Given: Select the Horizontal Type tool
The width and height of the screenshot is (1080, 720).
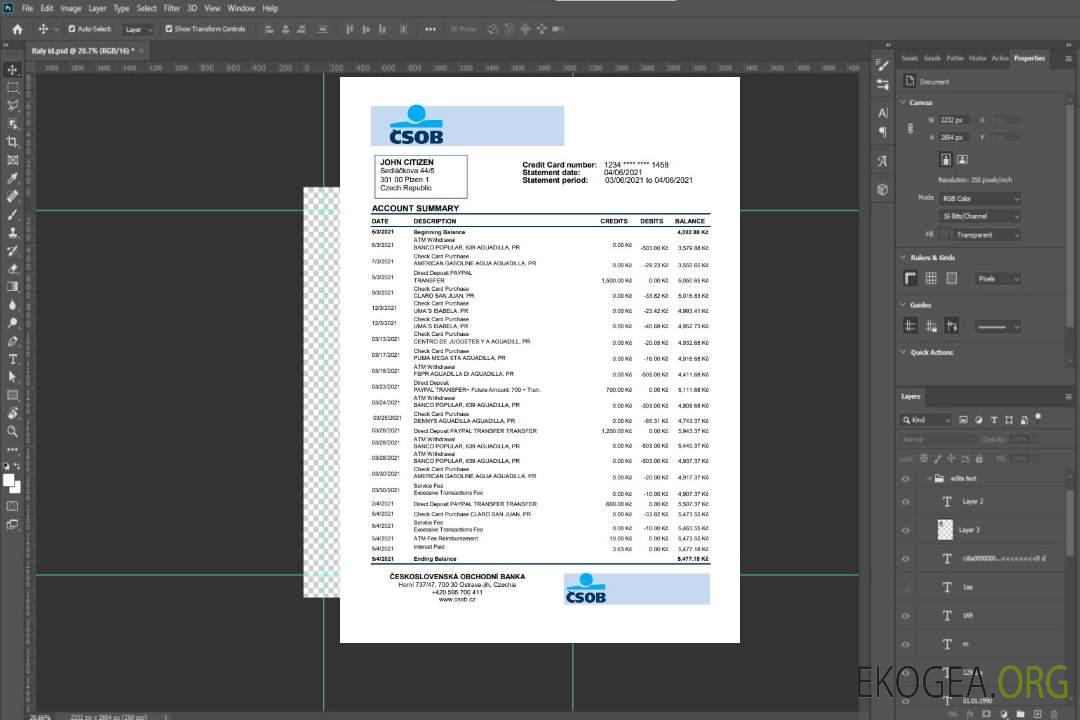Looking at the screenshot, I should point(12,359).
